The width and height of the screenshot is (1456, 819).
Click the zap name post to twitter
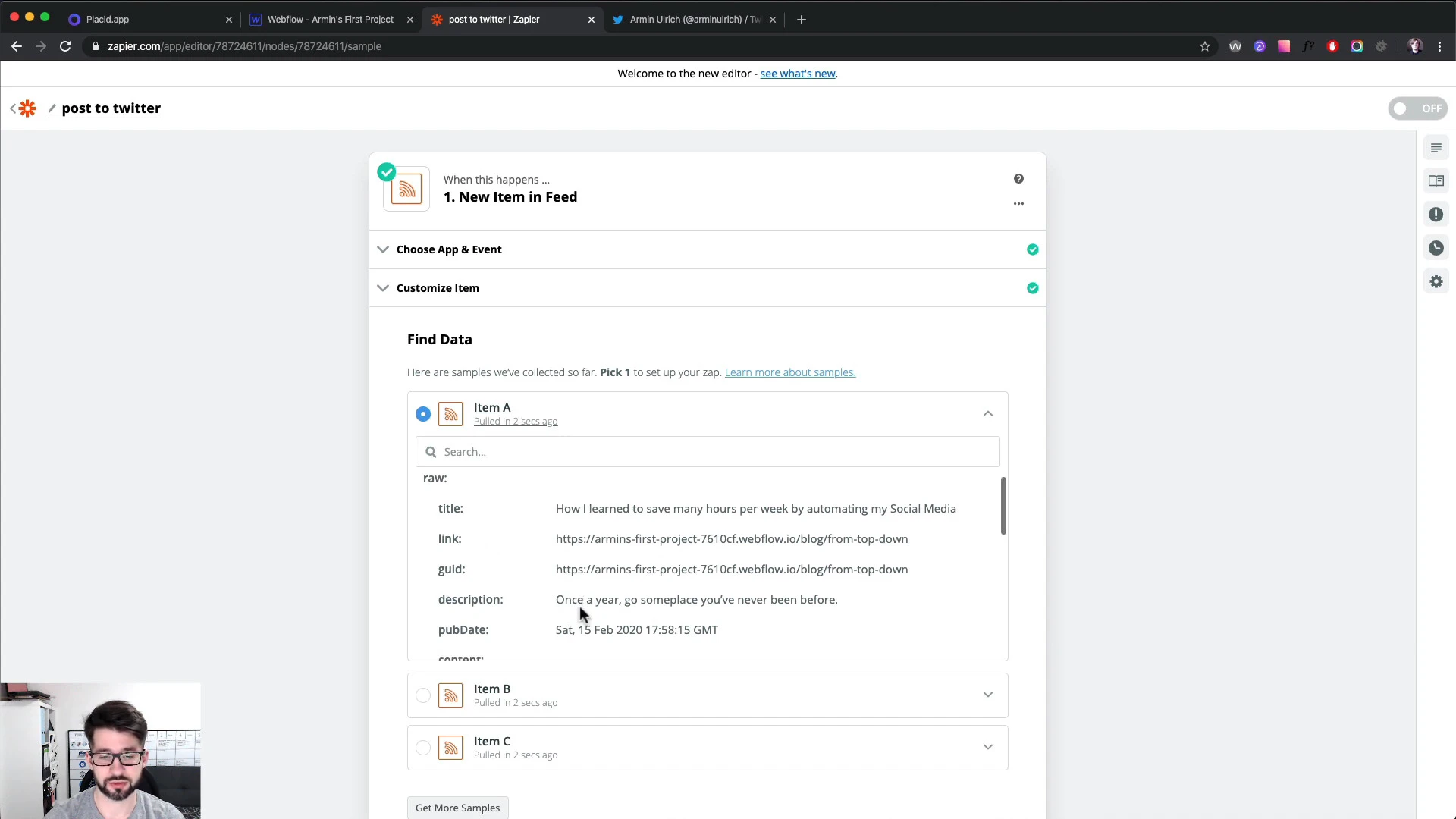pyautogui.click(x=111, y=108)
